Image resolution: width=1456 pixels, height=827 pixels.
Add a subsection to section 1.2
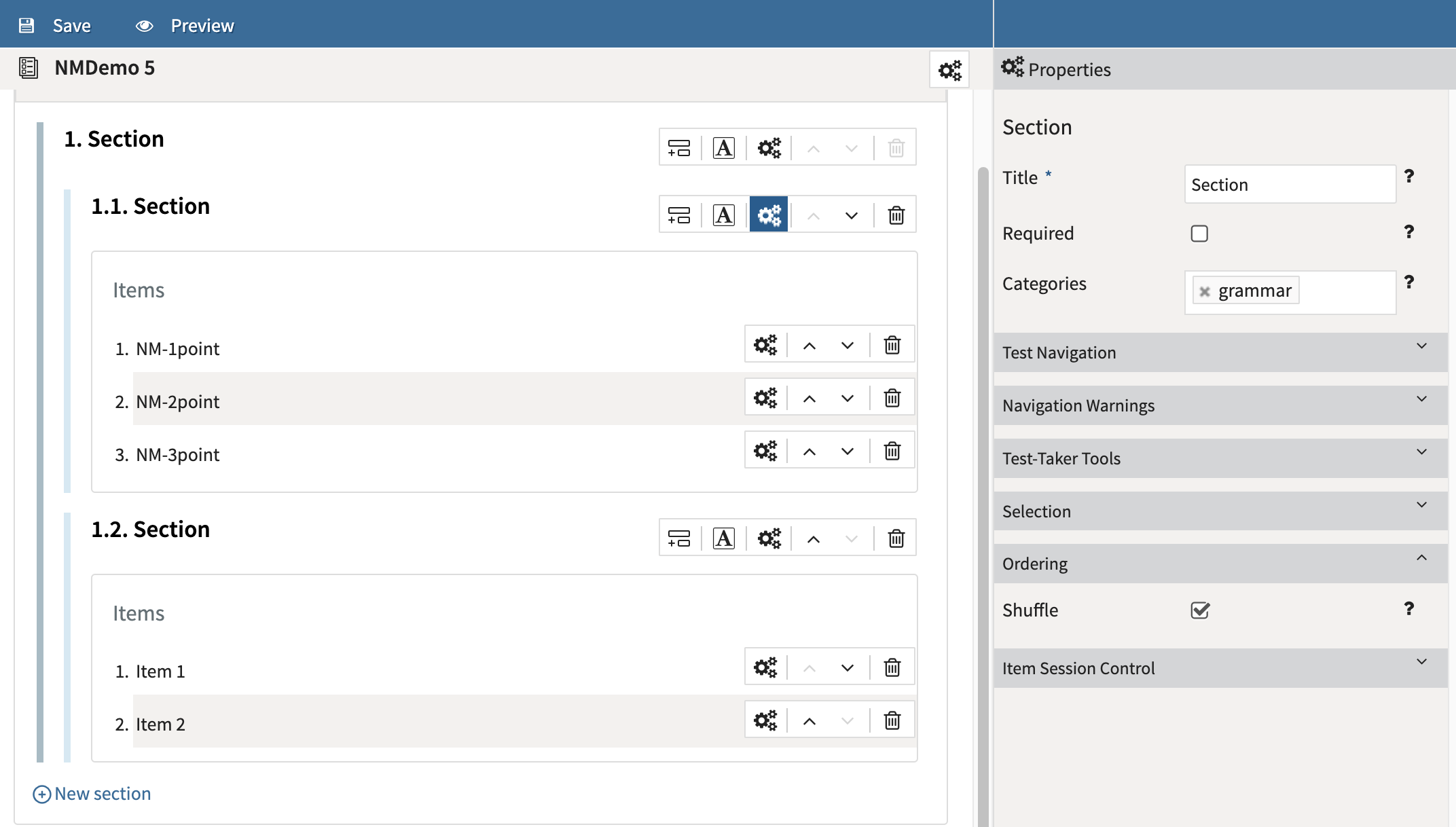pyautogui.click(x=679, y=538)
